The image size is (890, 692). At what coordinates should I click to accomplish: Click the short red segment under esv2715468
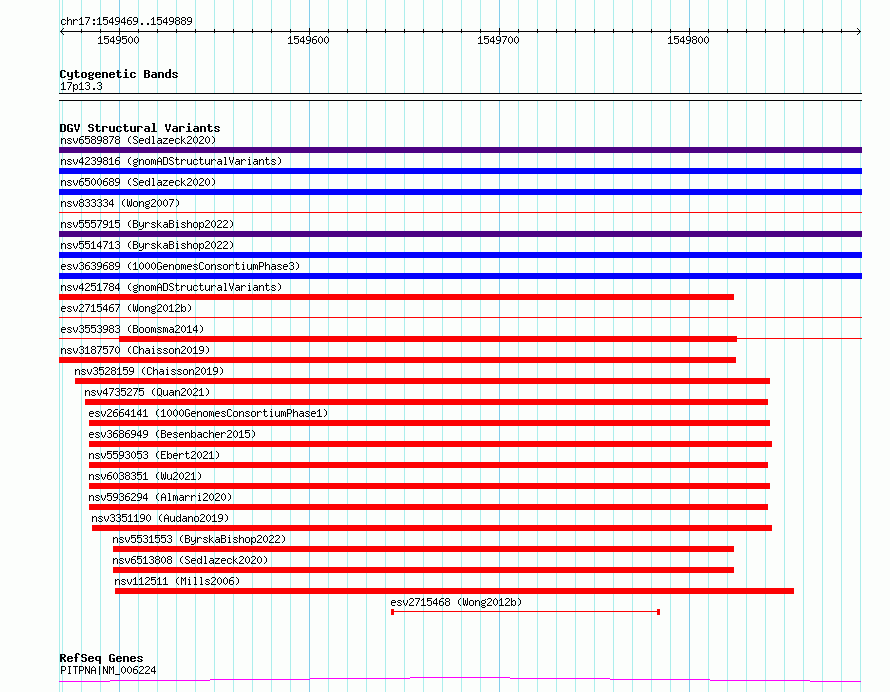[525, 612]
